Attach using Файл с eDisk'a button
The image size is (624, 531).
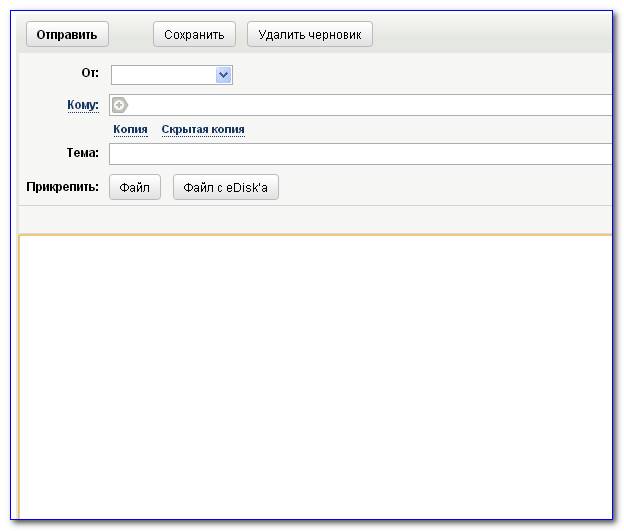[226, 187]
